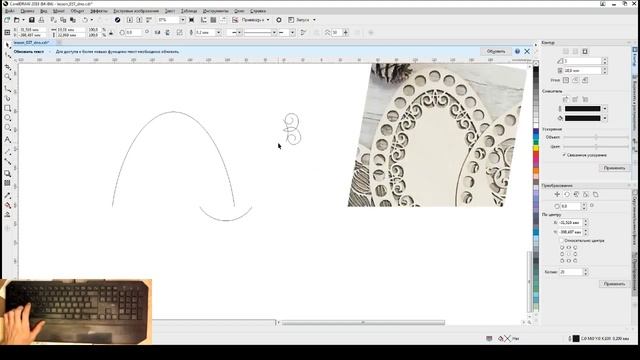640x360 pixels.
Task: Select the Interactive Fill tool
Action: [7, 205]
